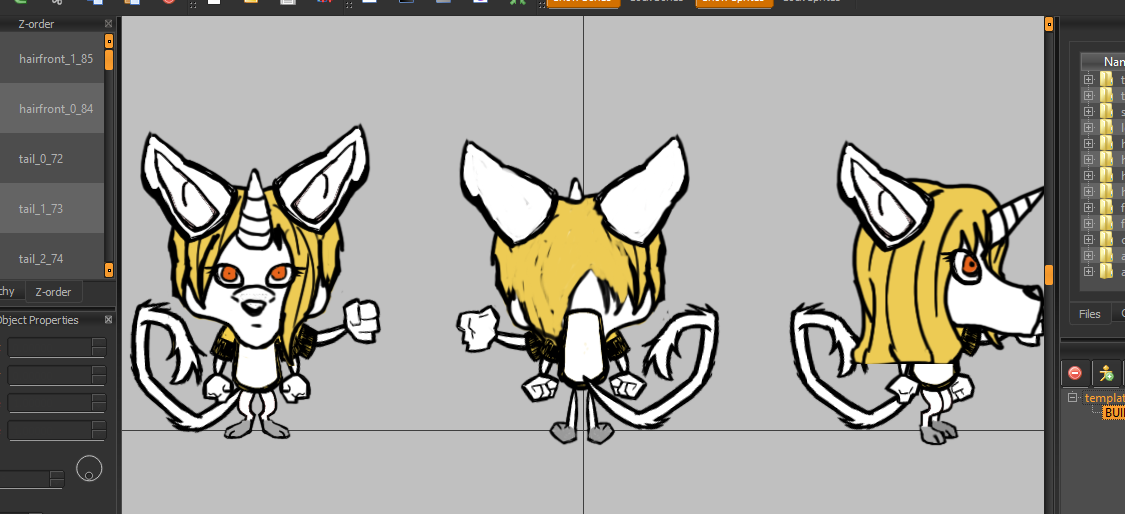Image resolution: width=1125 pixels, height=514 pixels.
Task: Select tail_2_74 in Z-order list
Action: point(52,258)
